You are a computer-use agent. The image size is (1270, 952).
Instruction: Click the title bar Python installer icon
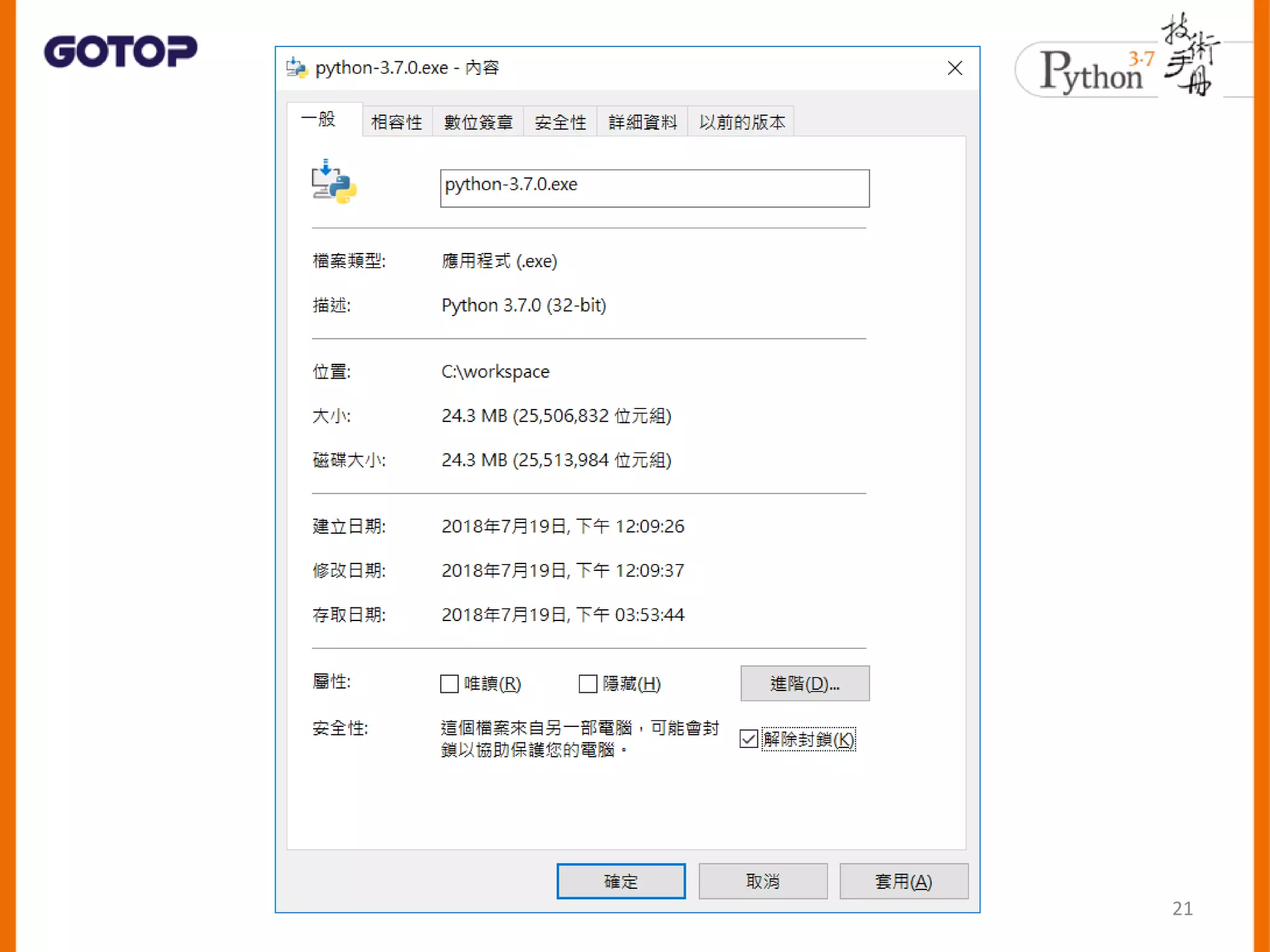[x=297, y=68]
